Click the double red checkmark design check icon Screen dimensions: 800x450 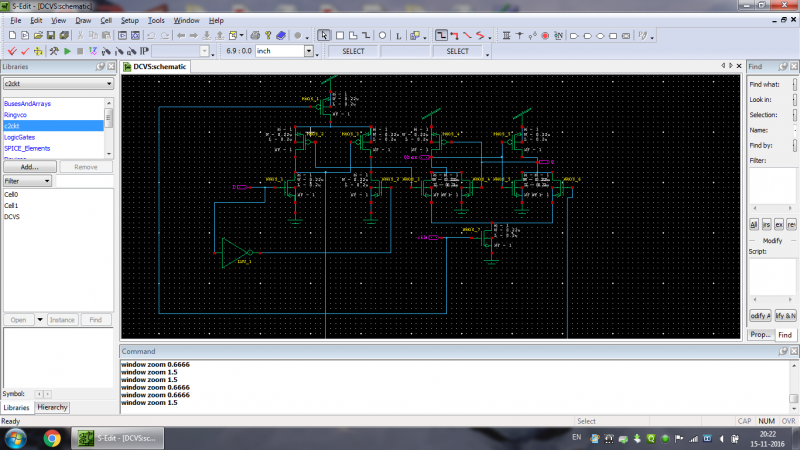[12, 51]
